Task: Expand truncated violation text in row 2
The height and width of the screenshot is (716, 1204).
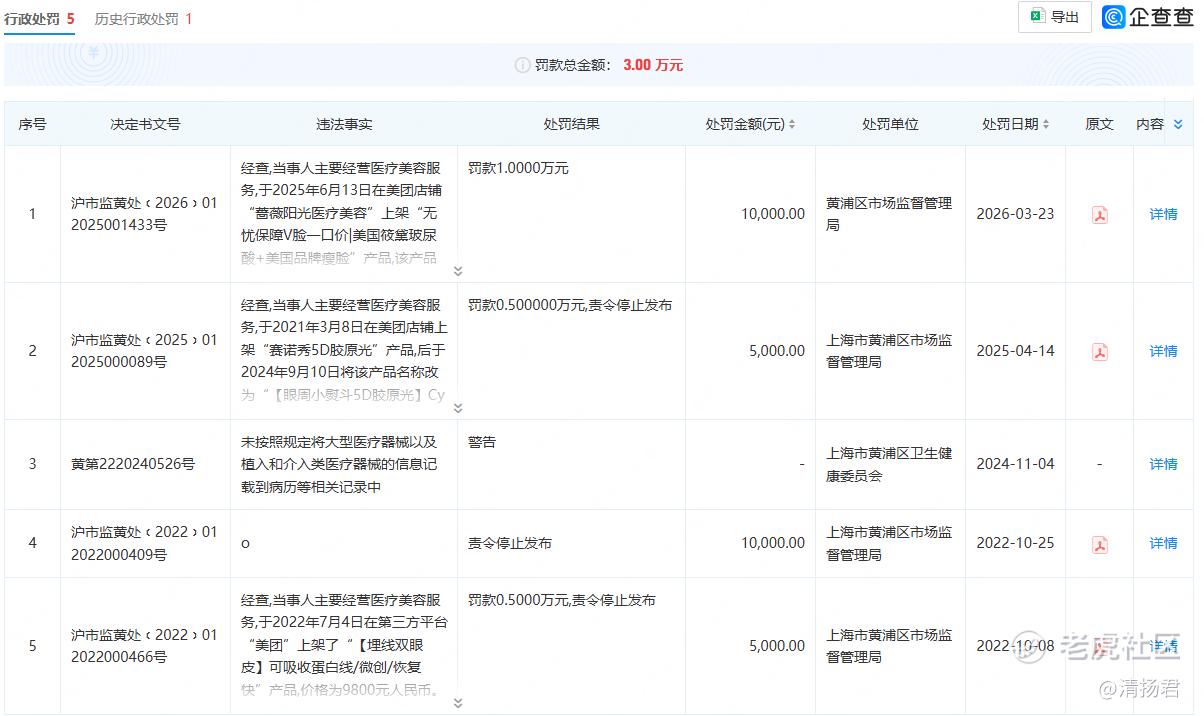Action: [458, 408]
